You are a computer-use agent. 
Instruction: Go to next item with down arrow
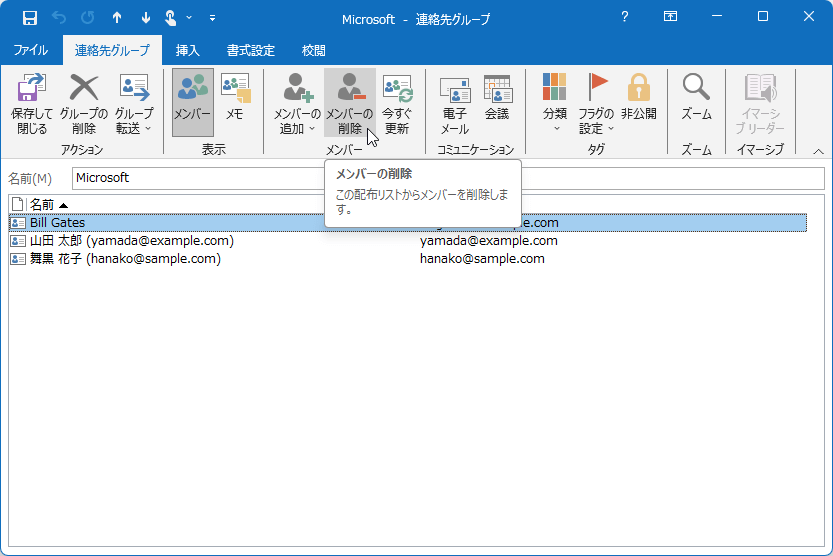click(x=146, y=18)
